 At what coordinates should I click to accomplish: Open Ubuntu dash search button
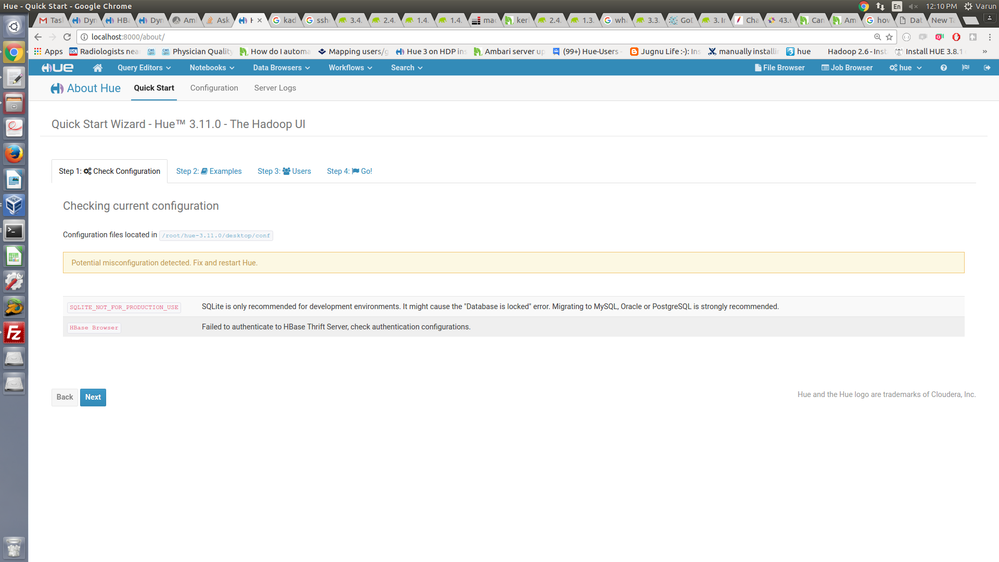[14, 27]
